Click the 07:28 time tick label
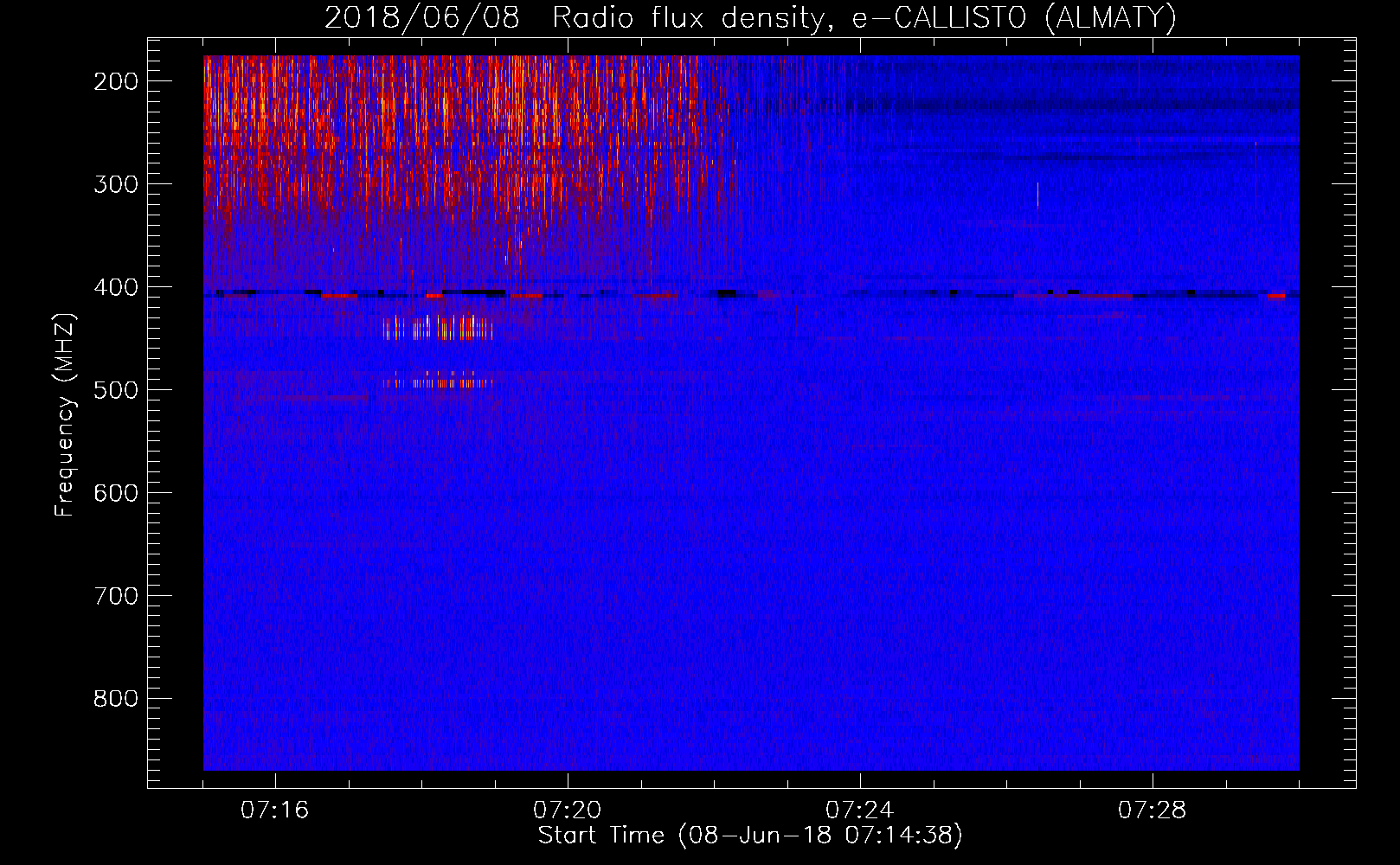The height and width of the screenshot is (865, 1400). pos(1153,811)
